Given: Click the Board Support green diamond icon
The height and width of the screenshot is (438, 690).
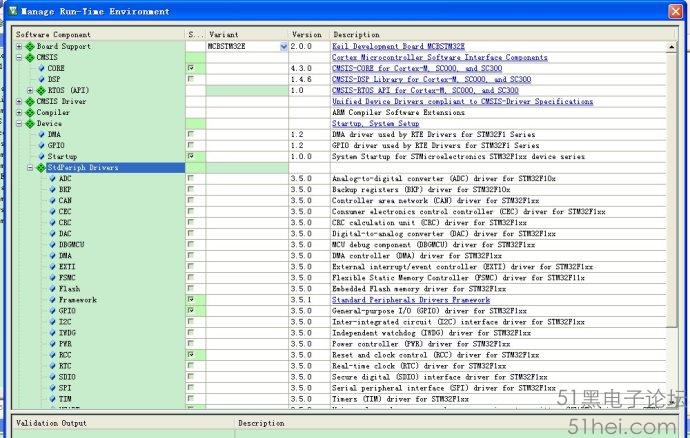Looking at the screenshot, I should (30, 46).
